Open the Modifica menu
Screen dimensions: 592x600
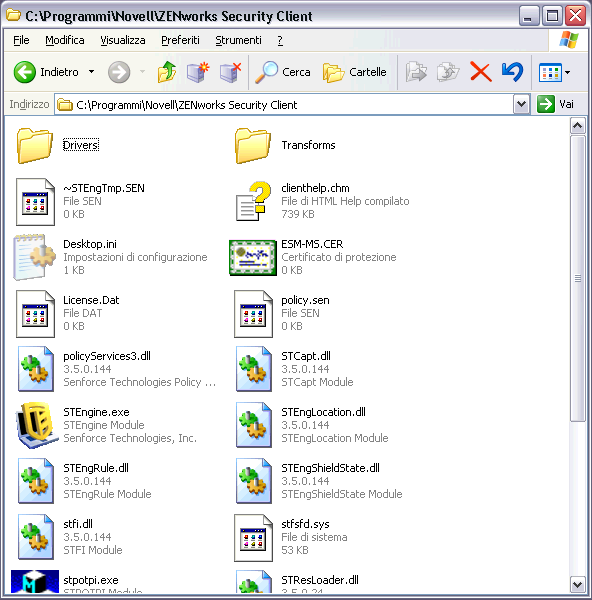point(65,40)
